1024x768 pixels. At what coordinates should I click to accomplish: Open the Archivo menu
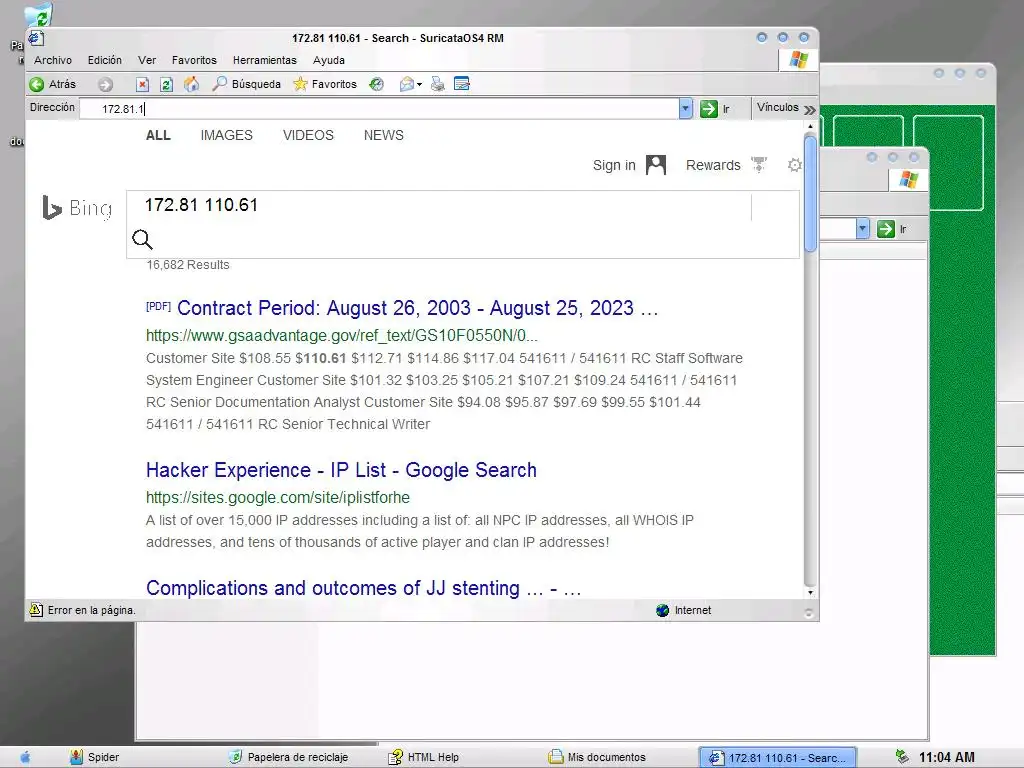tap(53, 60)
